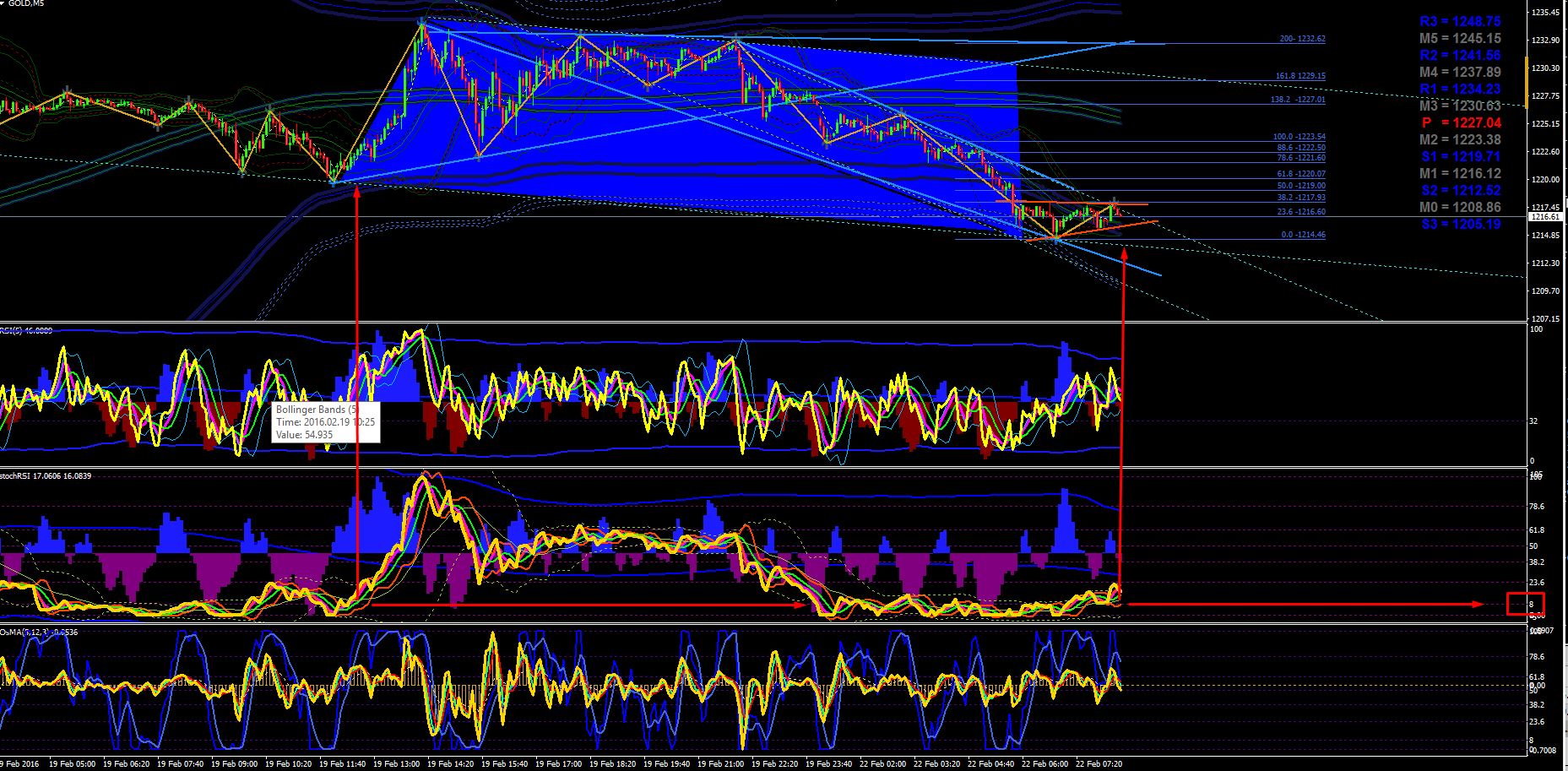Click the Bollinger Bands tooltip title

[317, 410]
